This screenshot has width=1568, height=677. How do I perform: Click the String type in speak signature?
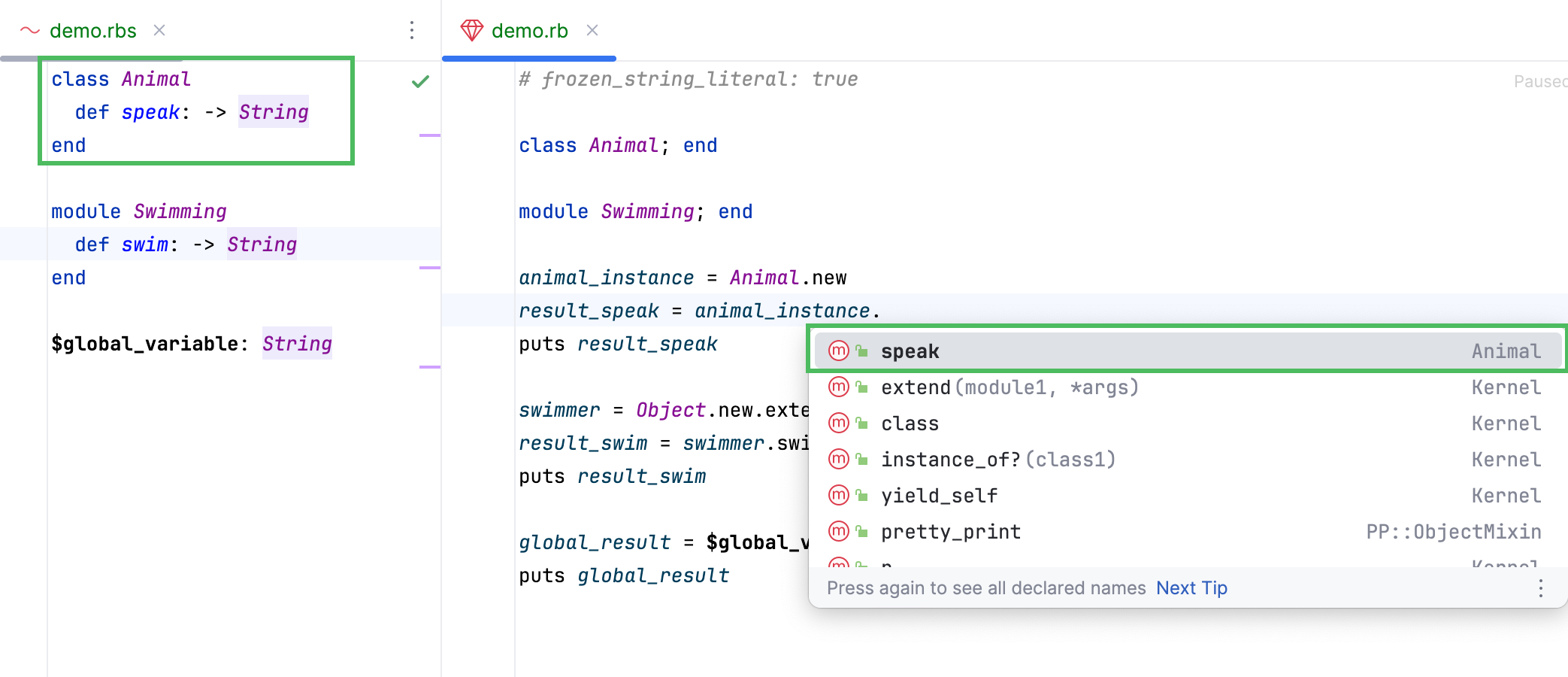click(x=274, y=112)
